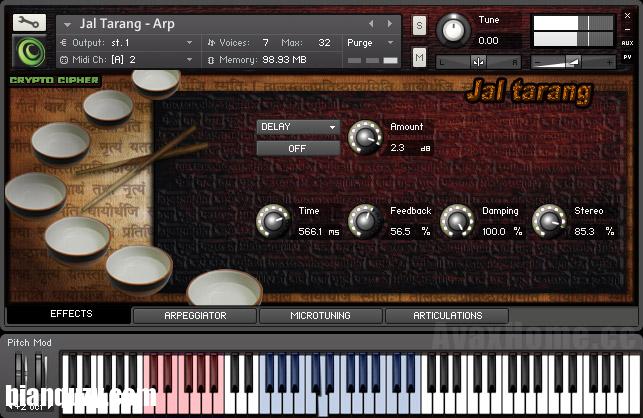Click the Time value 566.1 ms

tap(319, 232)
